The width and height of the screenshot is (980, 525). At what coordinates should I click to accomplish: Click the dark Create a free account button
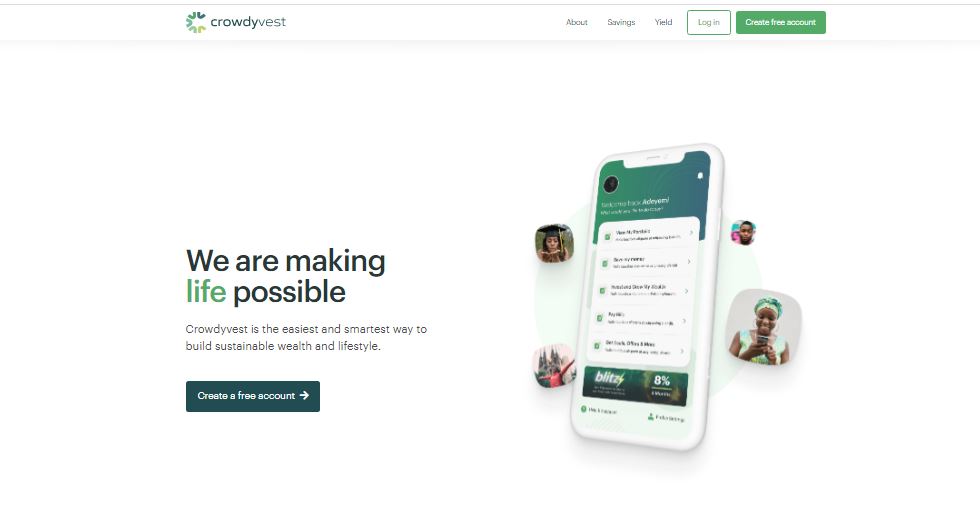coord(252,396)
